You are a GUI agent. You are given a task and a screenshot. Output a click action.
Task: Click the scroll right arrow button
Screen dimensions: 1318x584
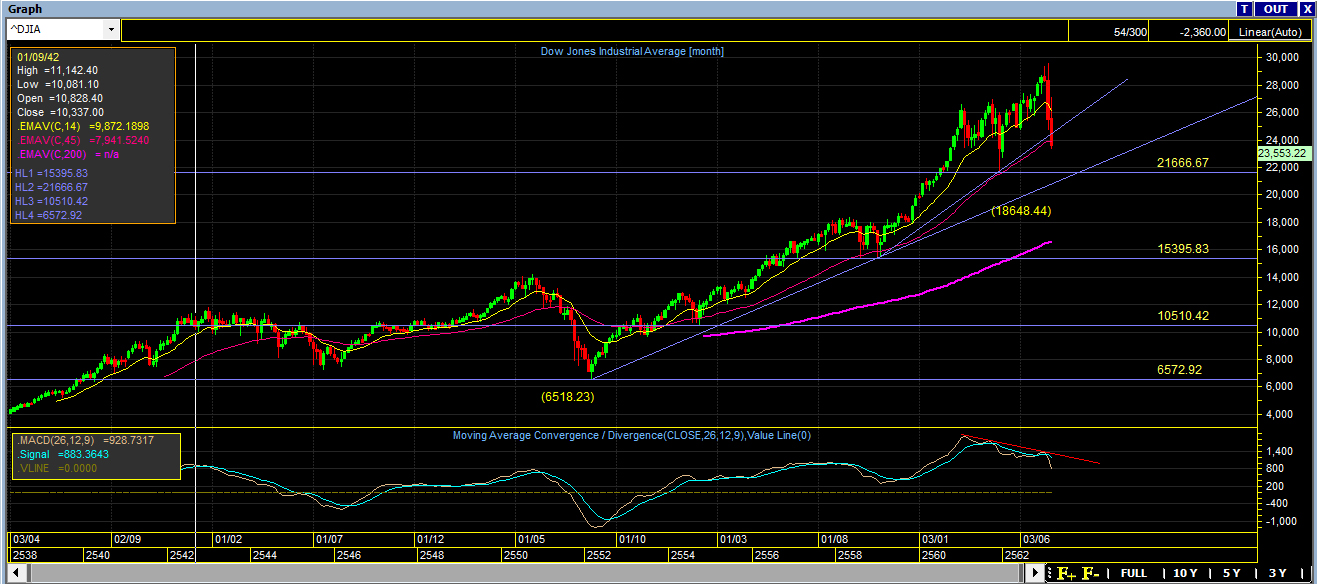click(1036, 573)
